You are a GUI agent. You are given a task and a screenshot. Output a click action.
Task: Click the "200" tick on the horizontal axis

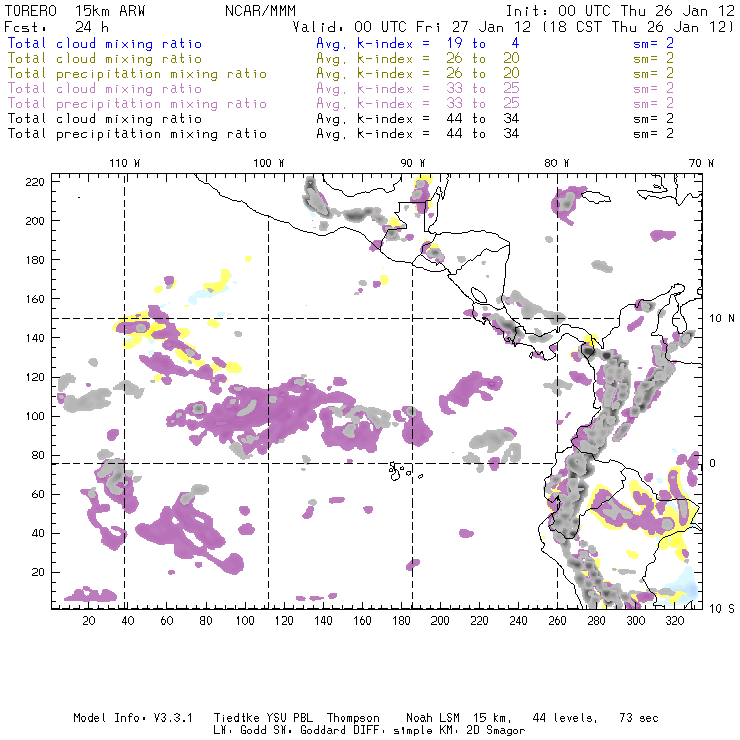440,621
